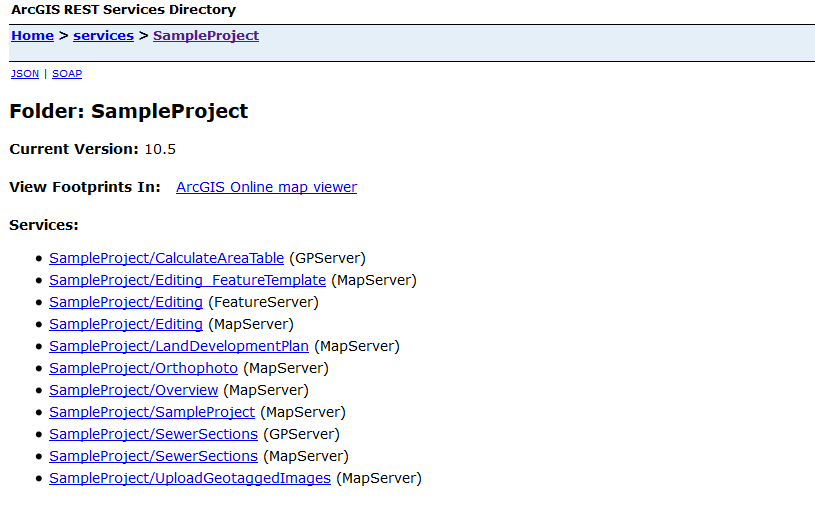
Task: Open SampleProject/UploadGeotaggedImages service
Action: [190, 478]
